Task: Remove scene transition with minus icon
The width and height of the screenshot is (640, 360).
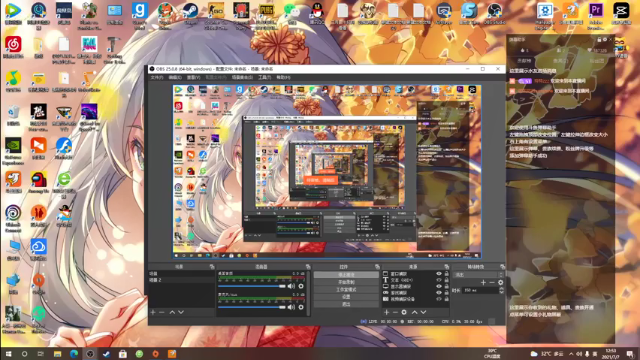Action: [492, 282]
